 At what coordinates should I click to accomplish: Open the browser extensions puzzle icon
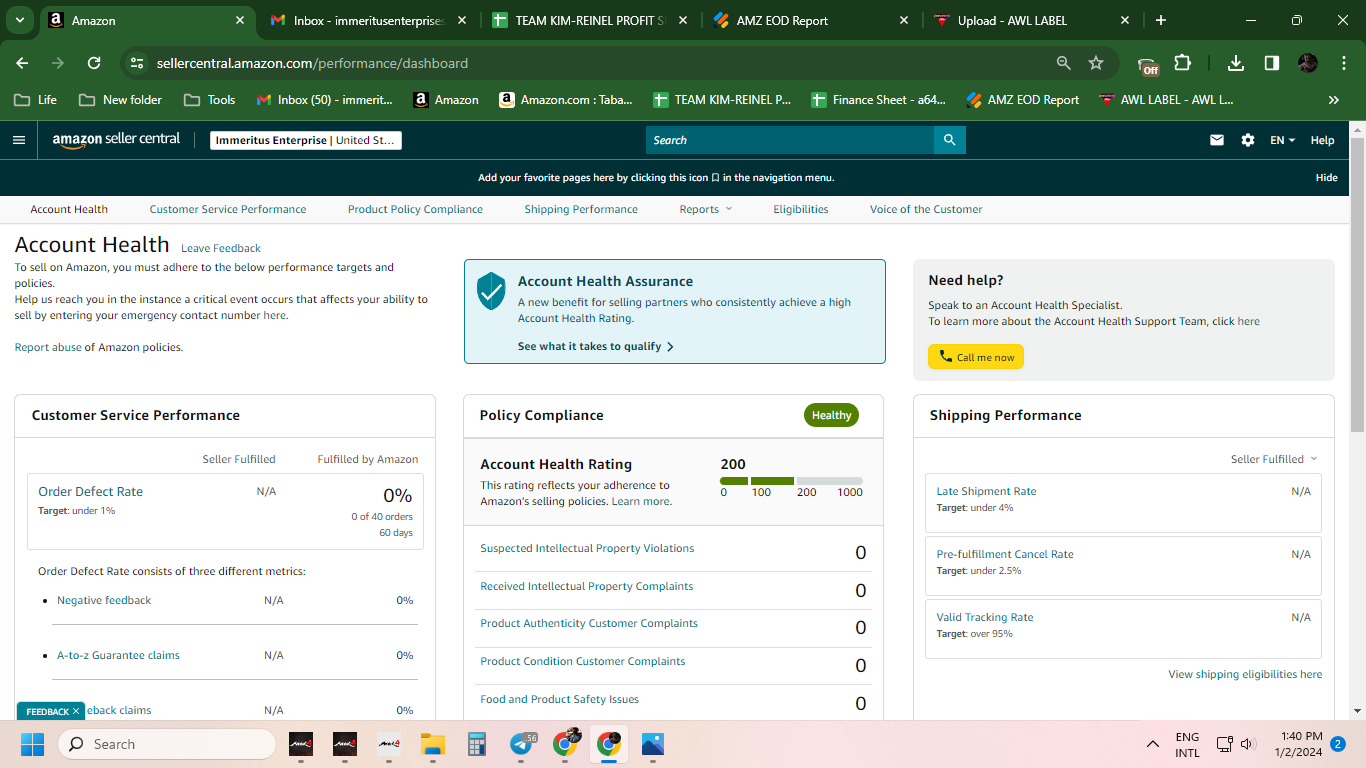1183,63
